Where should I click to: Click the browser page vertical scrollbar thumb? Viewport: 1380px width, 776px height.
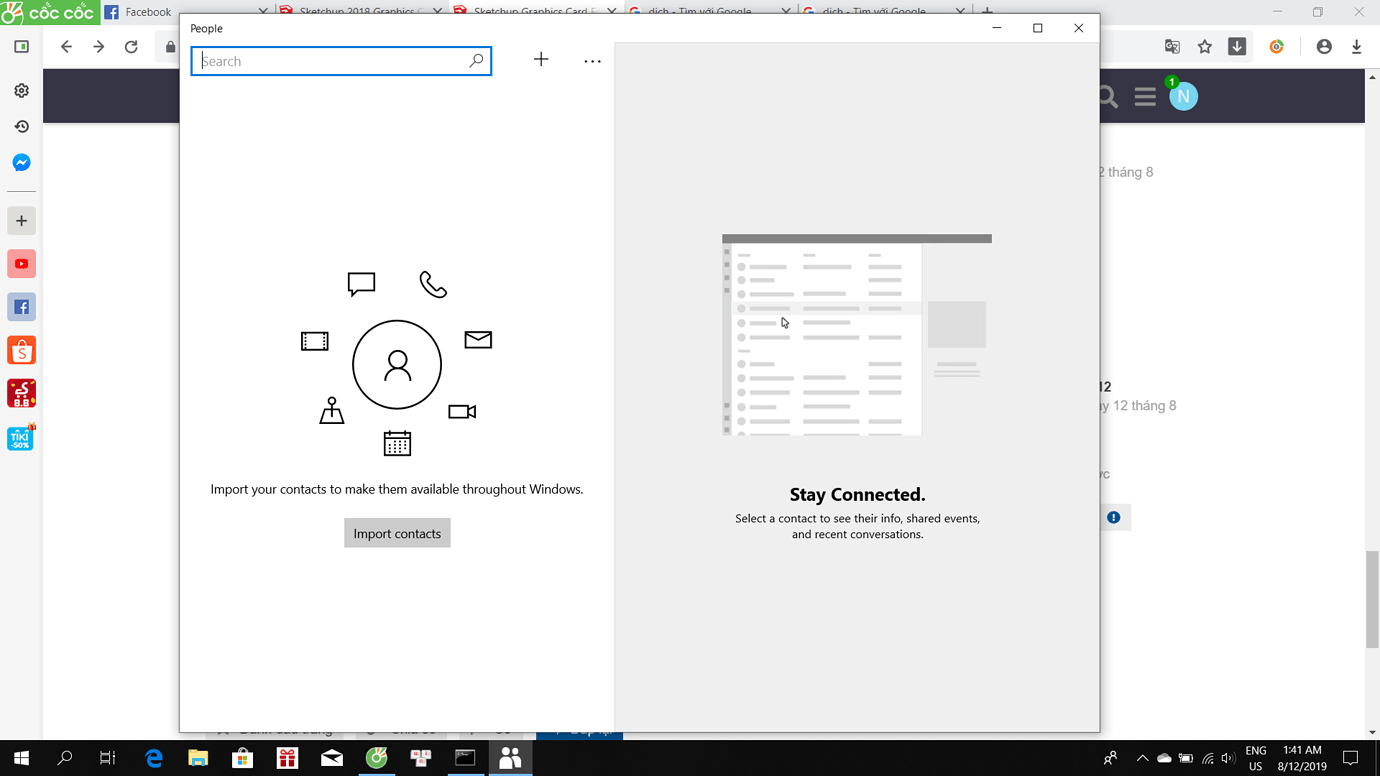(x=1372, y=600)
